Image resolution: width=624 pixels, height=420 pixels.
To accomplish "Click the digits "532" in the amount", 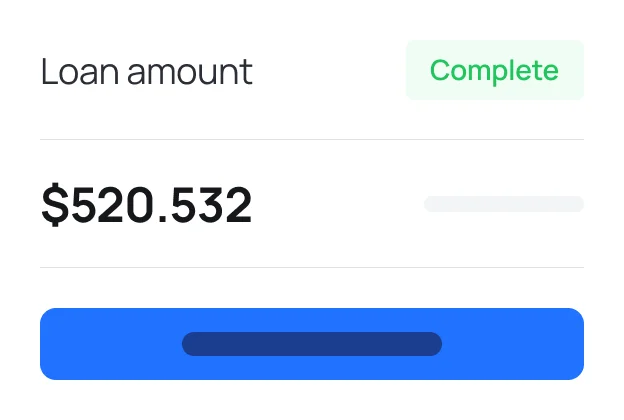I will [x=213, y=205].
